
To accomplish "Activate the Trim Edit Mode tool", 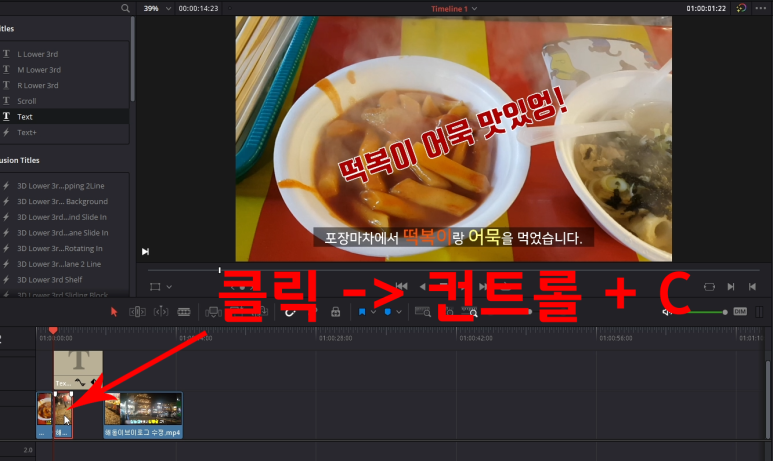I will coord(137,312).
